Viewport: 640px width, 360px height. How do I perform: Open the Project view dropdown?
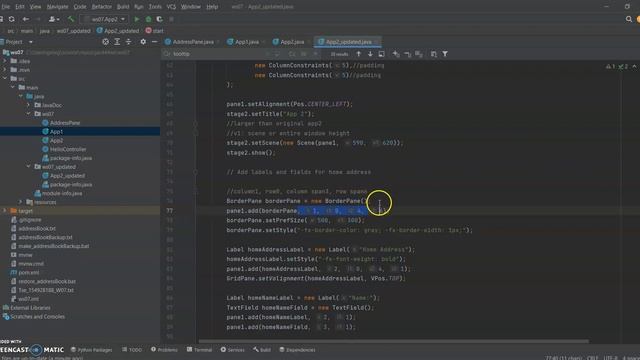coord(31,42)
